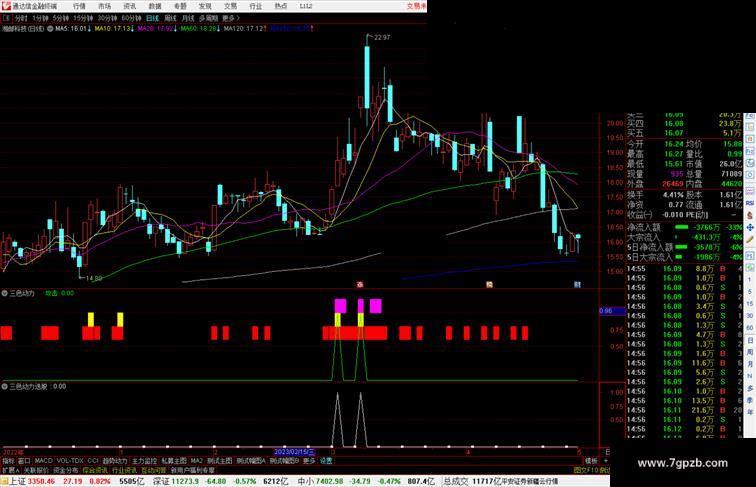
Task: Click the 上证 3350.46 index in status bar
Action: (x=32, y=481)
